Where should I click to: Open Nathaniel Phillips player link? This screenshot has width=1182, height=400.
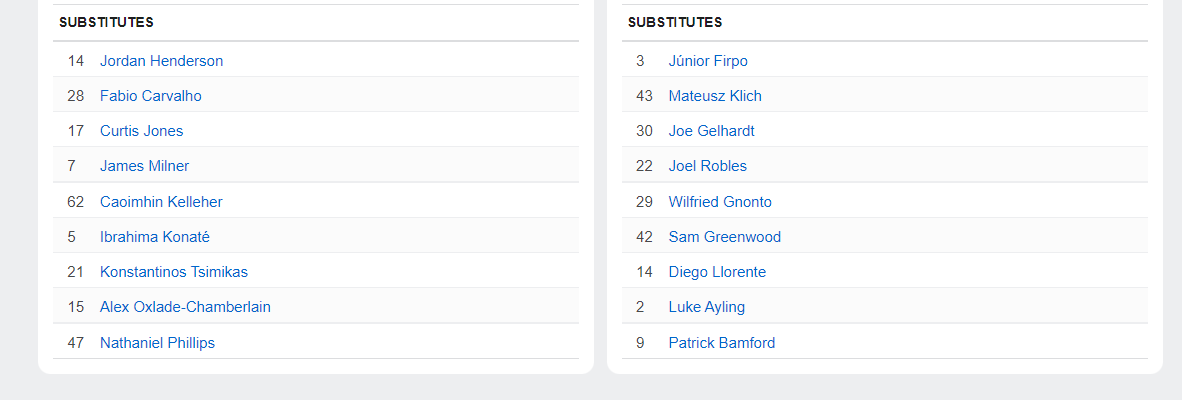157,343
